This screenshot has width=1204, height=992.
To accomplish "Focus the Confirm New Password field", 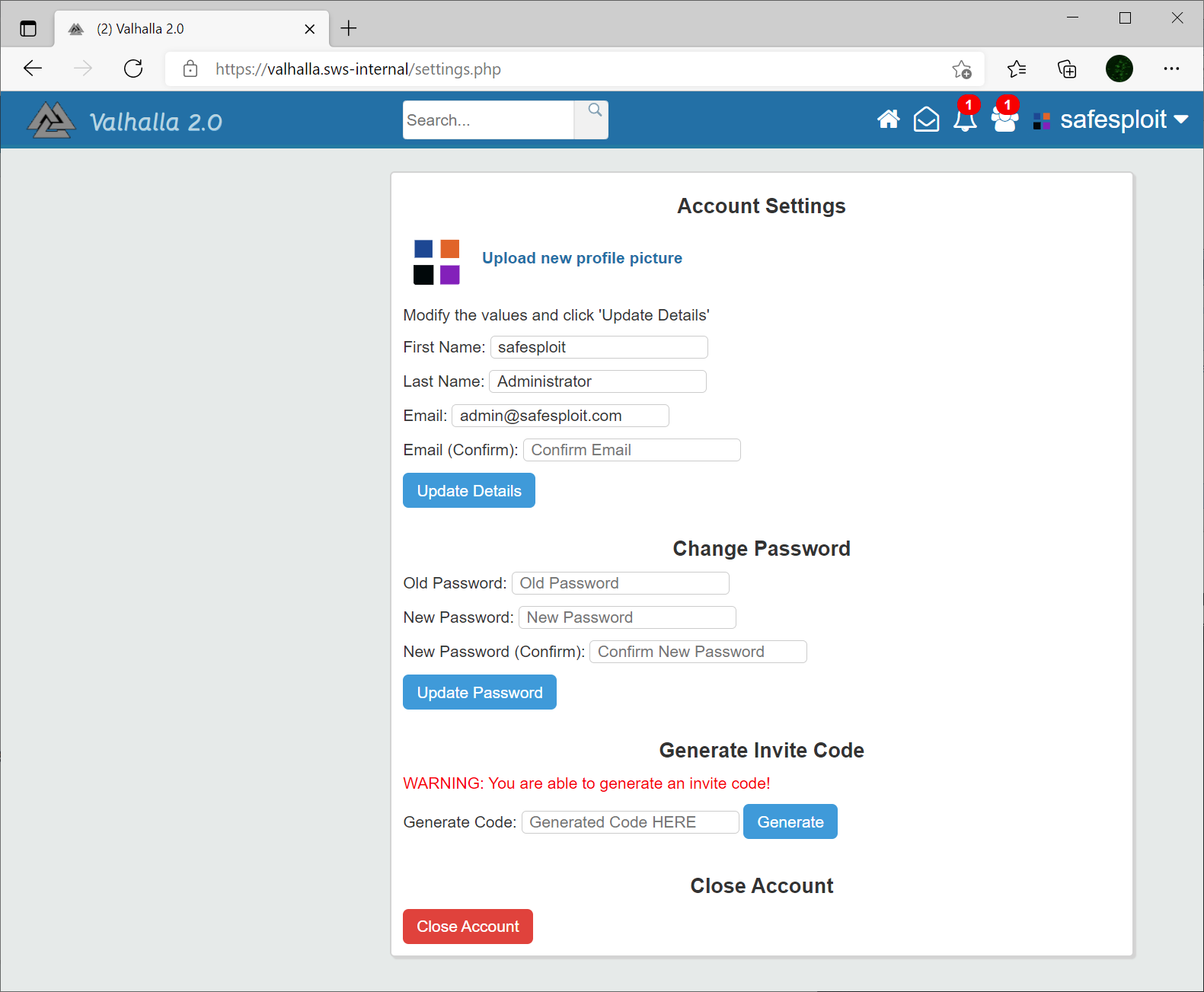I will pyautogui.click(x=698, y=652).
